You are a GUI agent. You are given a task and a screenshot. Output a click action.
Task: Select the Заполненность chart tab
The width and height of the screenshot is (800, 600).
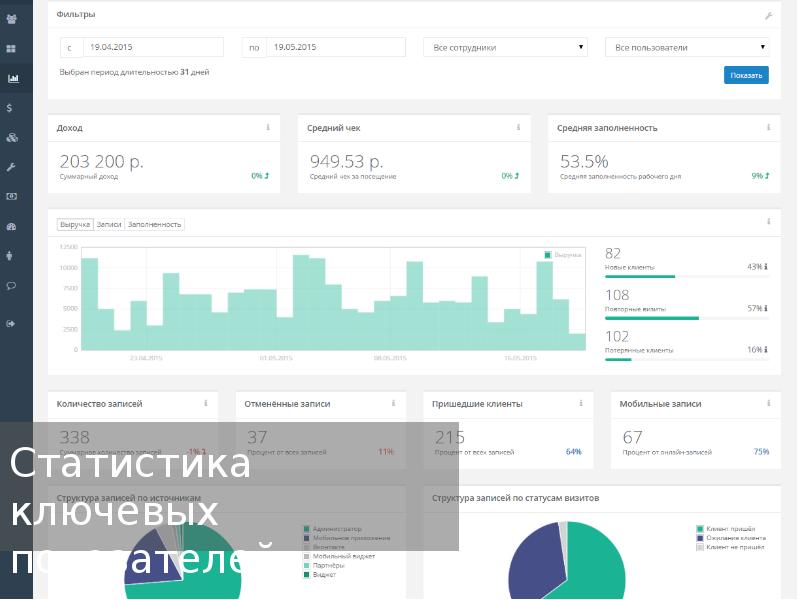tap(154, 225)
